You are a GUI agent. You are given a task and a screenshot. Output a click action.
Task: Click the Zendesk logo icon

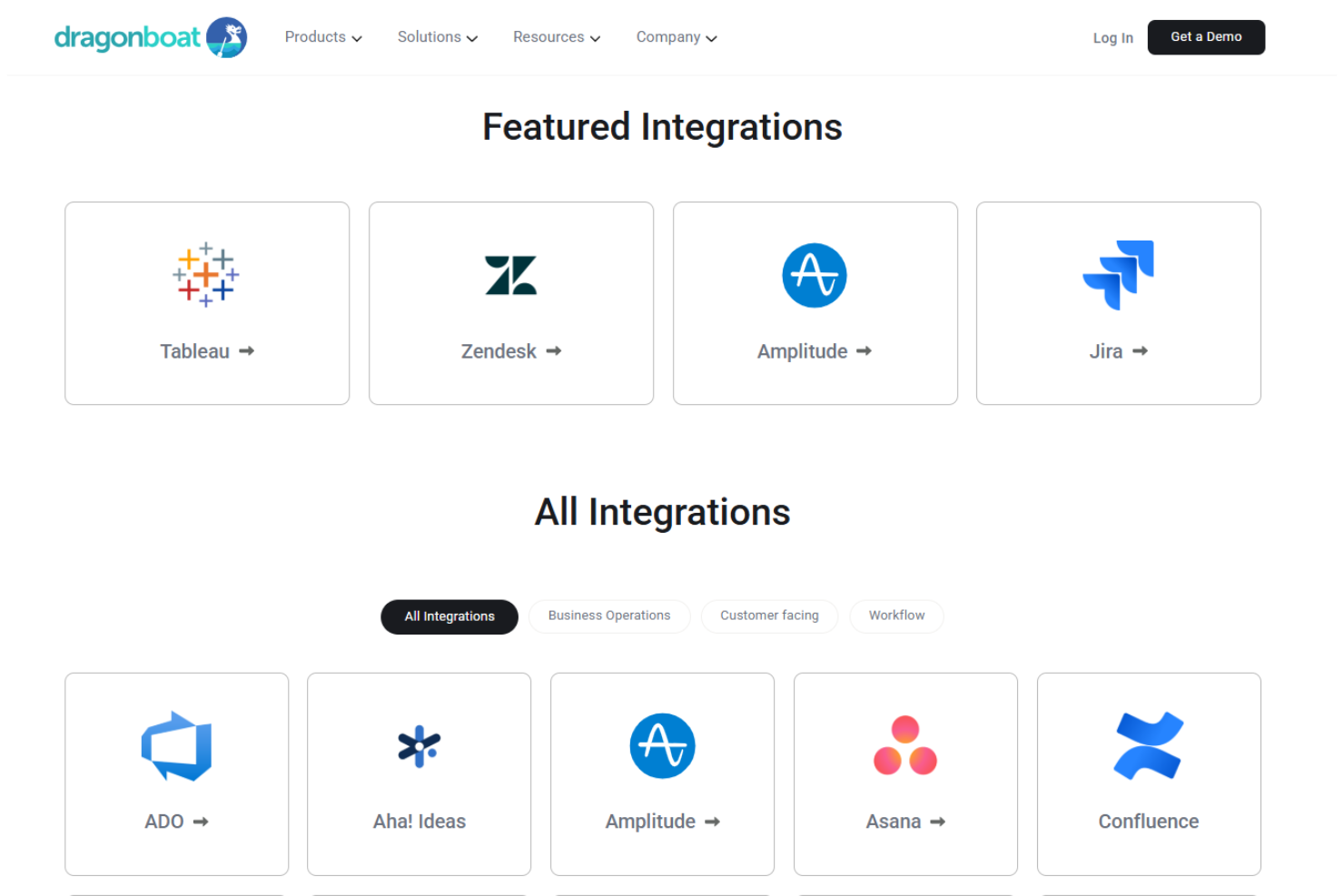pos(511,275)
